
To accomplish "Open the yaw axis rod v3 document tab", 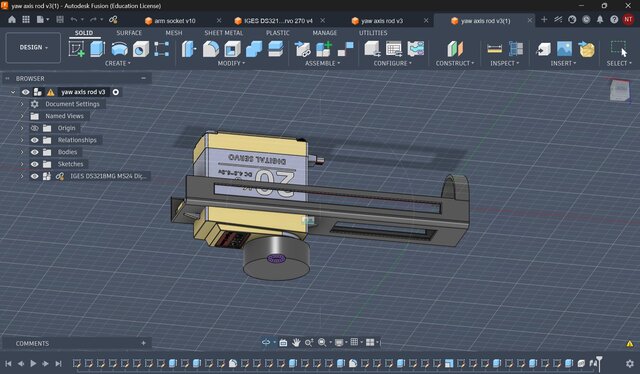I will [382, 20].
